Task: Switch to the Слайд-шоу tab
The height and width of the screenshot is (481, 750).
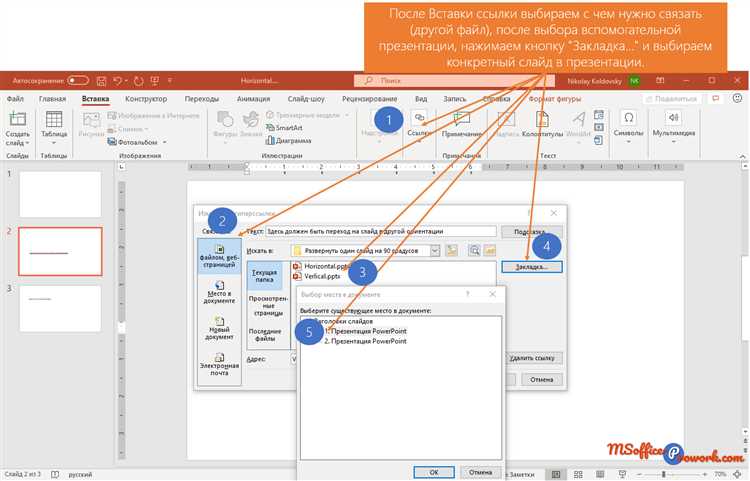Action: [306, 99]
